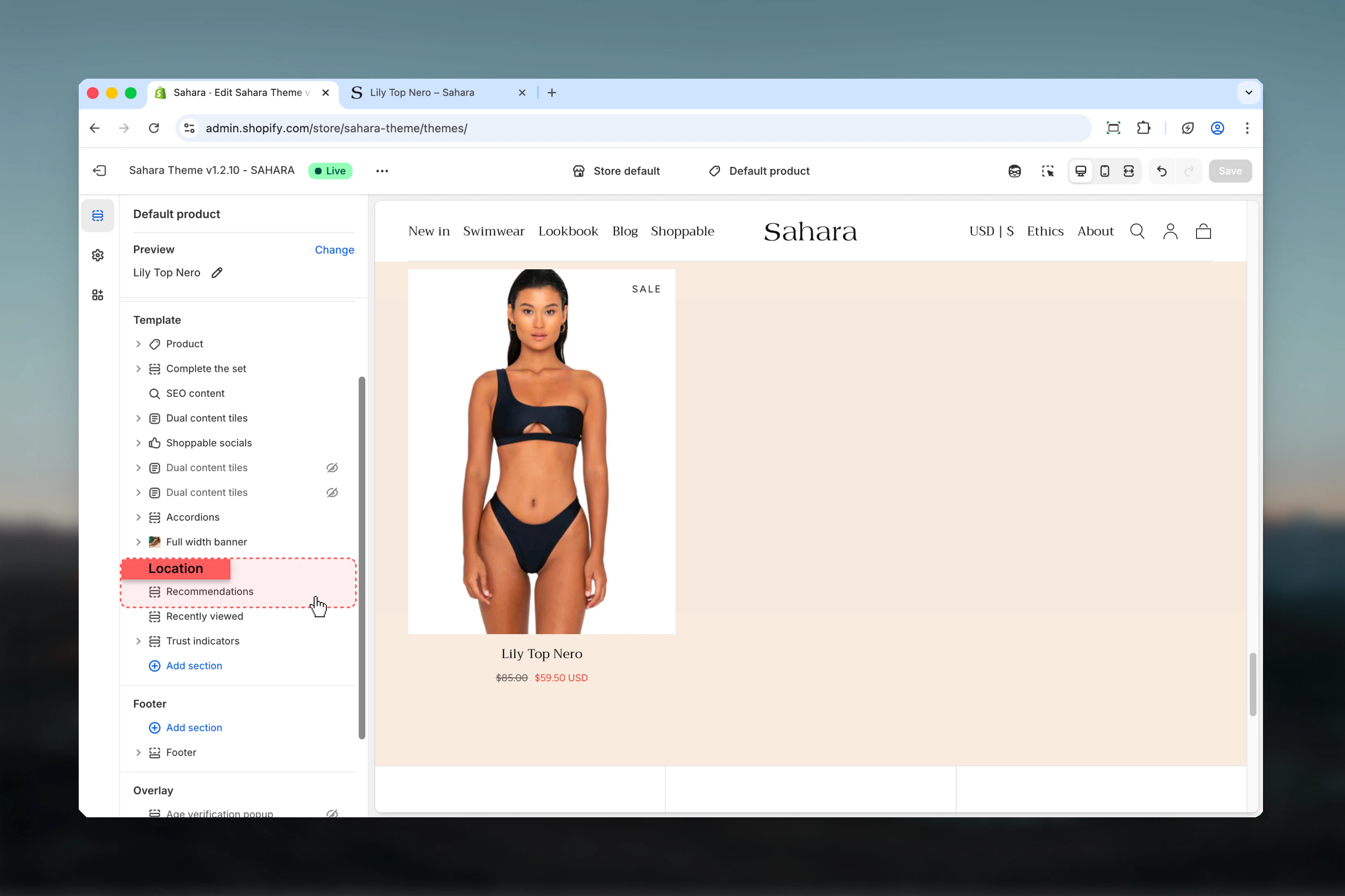
Task: Edit the Lily Top Nero pencil icon
Action: point(217,273)
